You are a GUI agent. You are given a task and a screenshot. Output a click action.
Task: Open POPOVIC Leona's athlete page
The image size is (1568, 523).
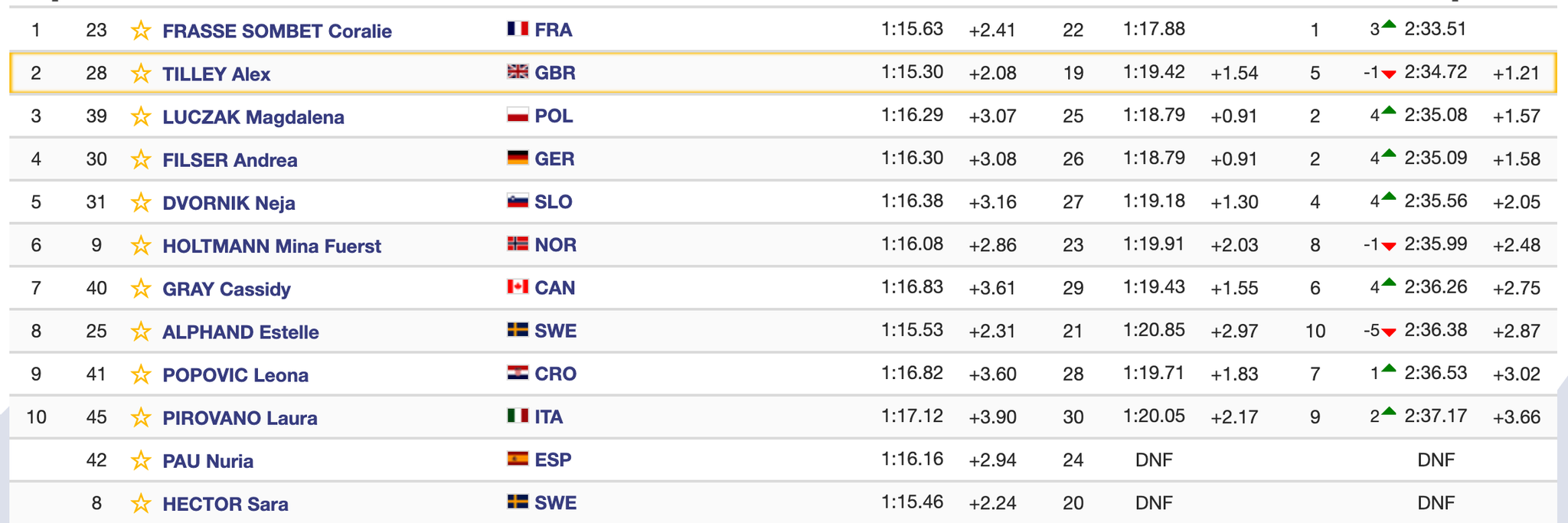235,375
